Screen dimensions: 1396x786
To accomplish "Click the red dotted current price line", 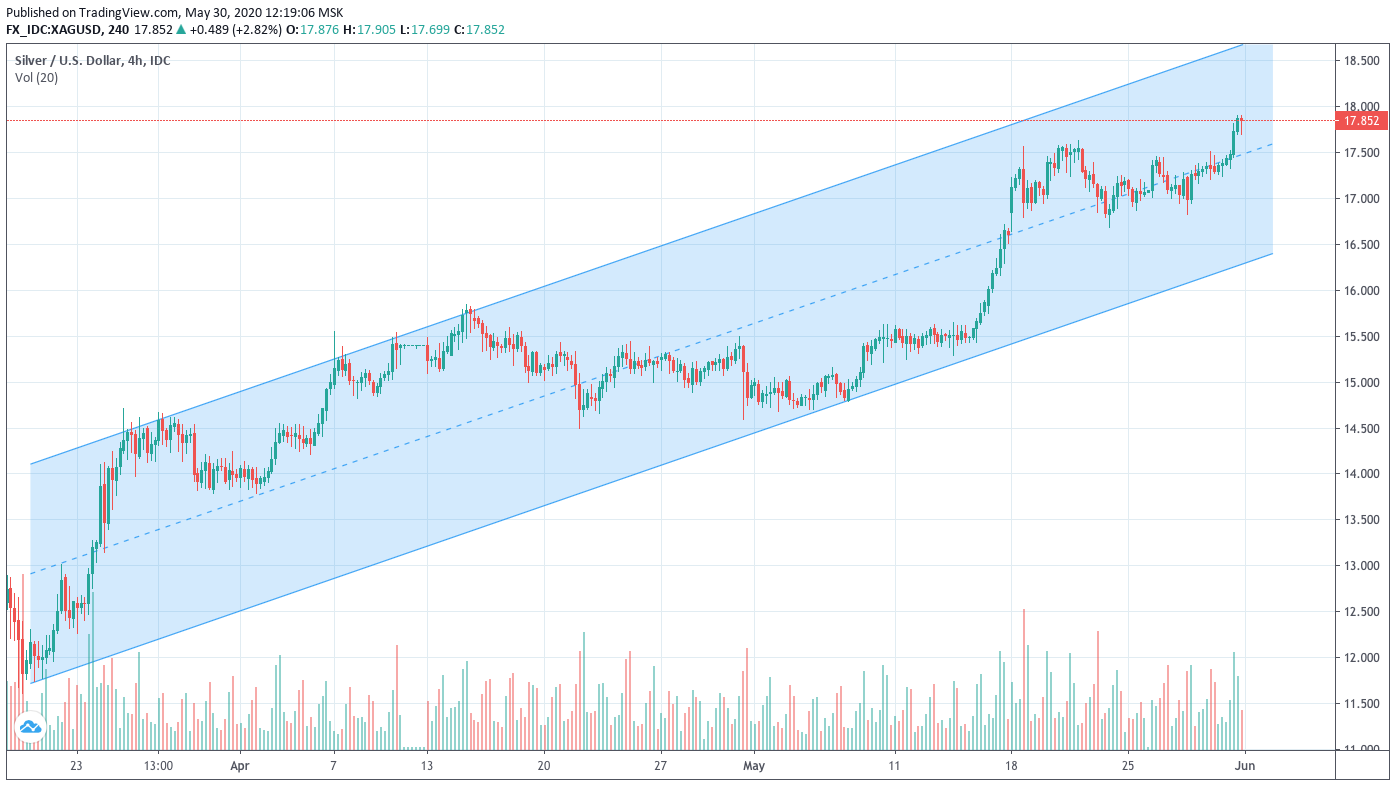I will (x=668, y=121).
